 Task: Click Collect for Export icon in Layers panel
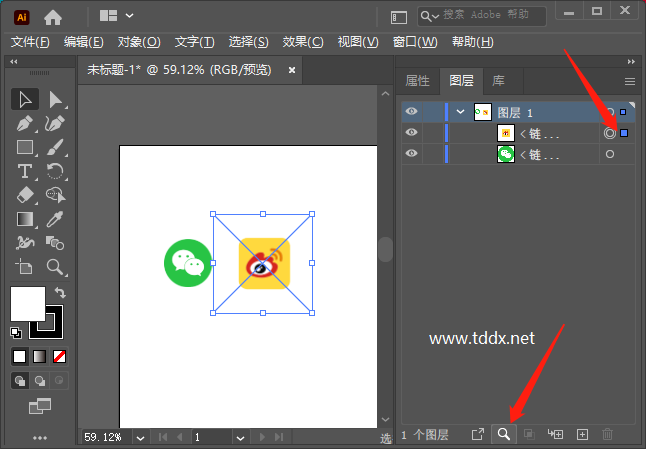(x=478, y=434)
